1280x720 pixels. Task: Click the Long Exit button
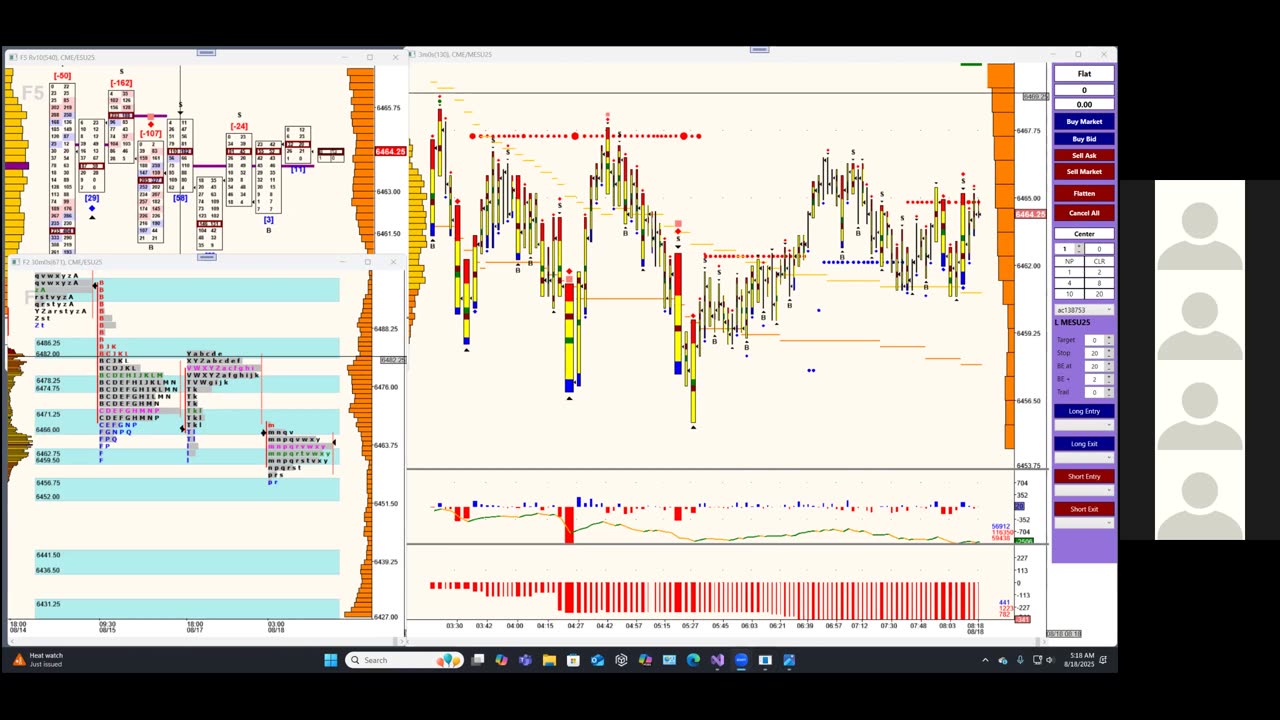click(1084, 444)
